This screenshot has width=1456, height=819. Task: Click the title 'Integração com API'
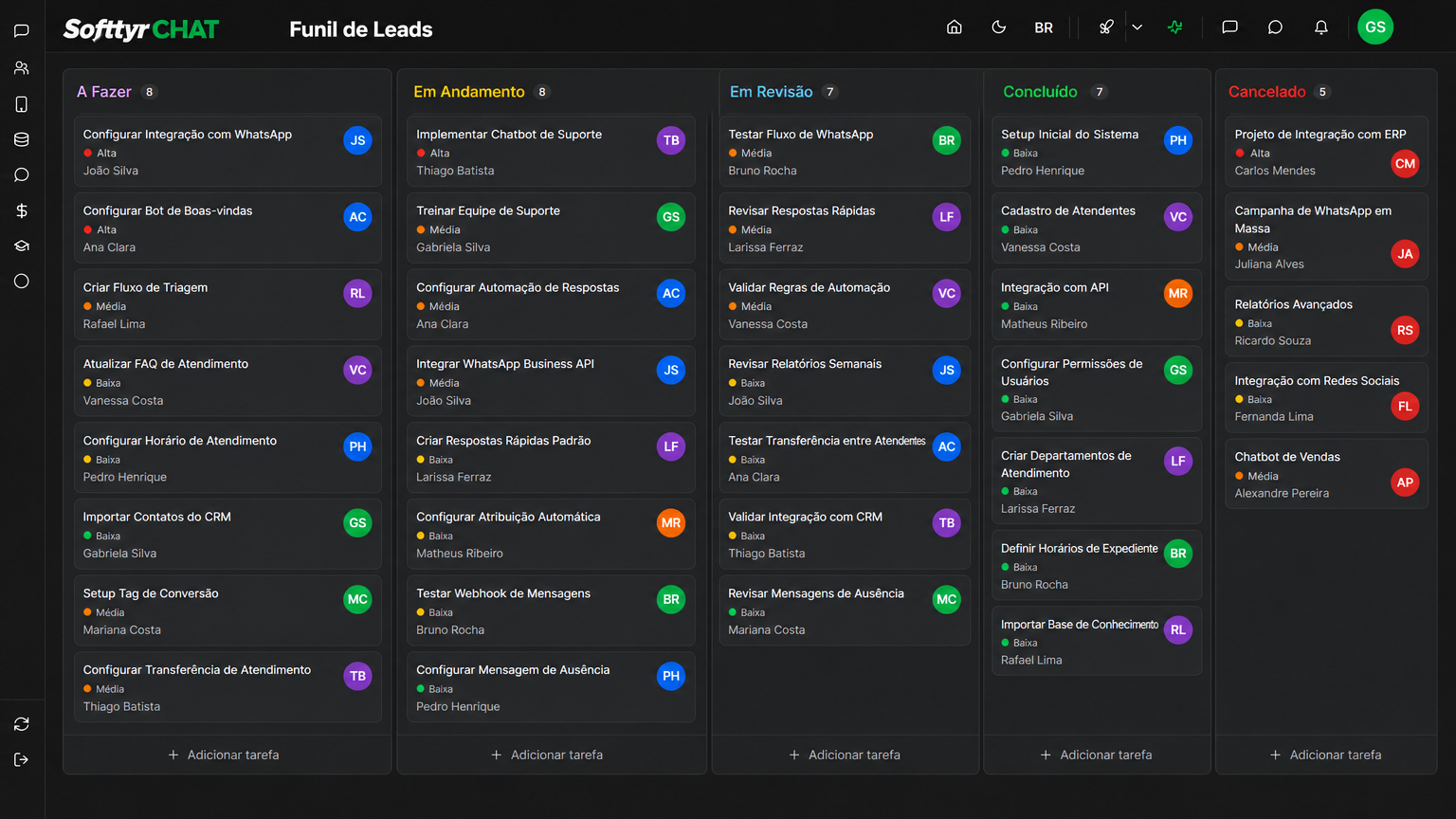(1055, 288)
